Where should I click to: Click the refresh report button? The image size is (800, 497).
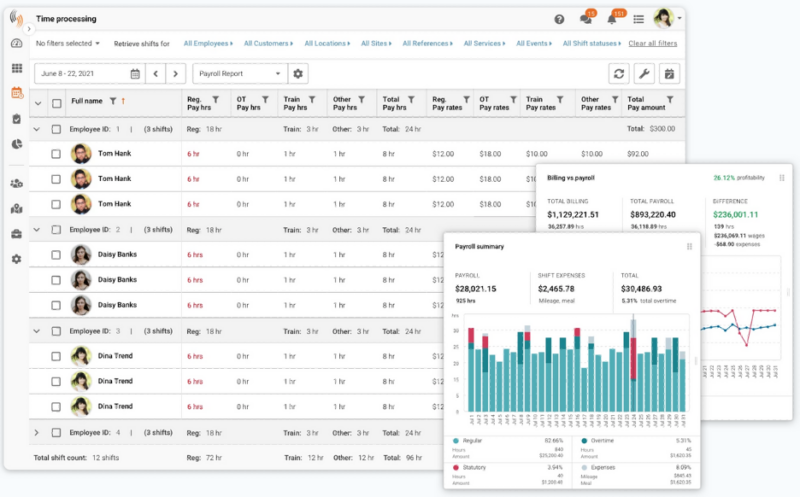(x=620, y=74)
